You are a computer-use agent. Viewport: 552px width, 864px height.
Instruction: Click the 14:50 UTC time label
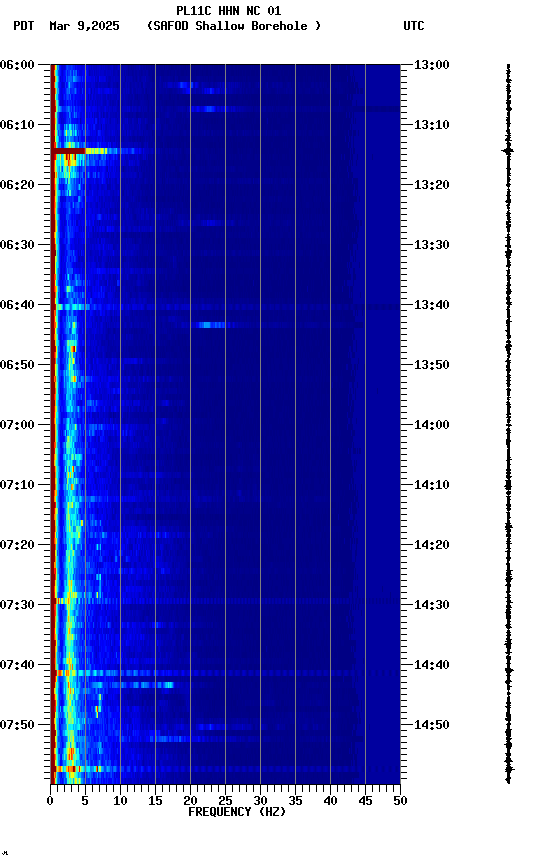[x=432, y=725]
